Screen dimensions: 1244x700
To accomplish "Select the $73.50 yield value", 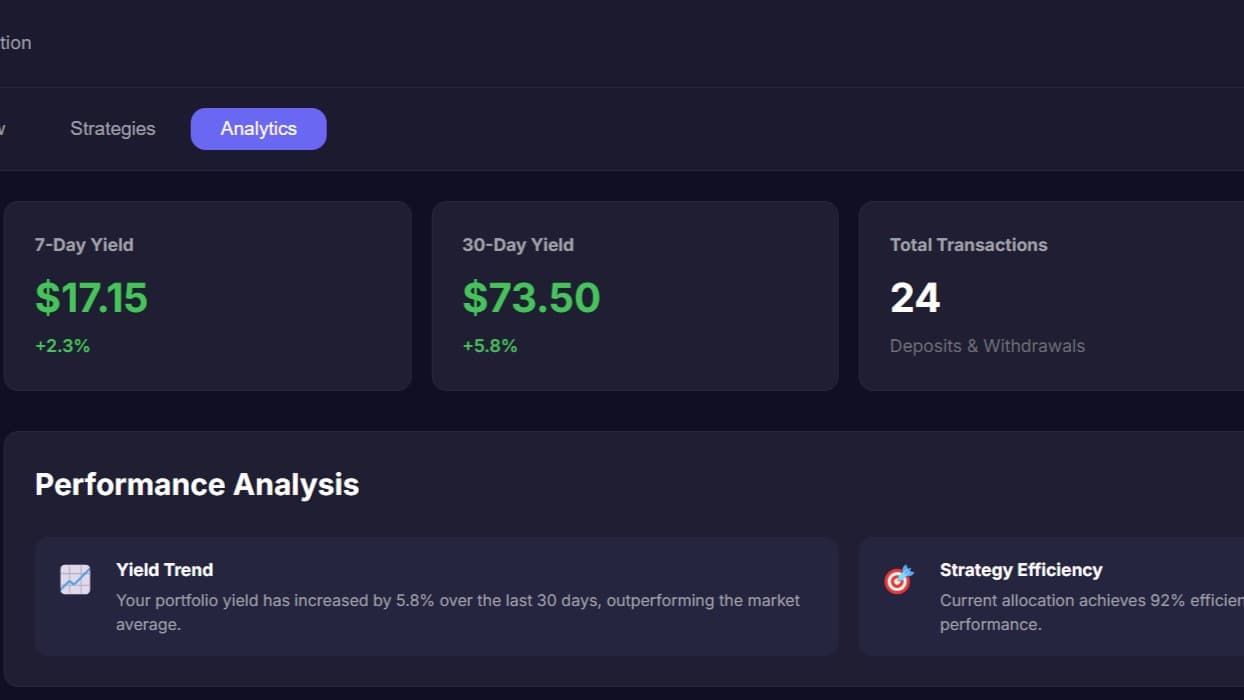I will [x=531, y=297].
